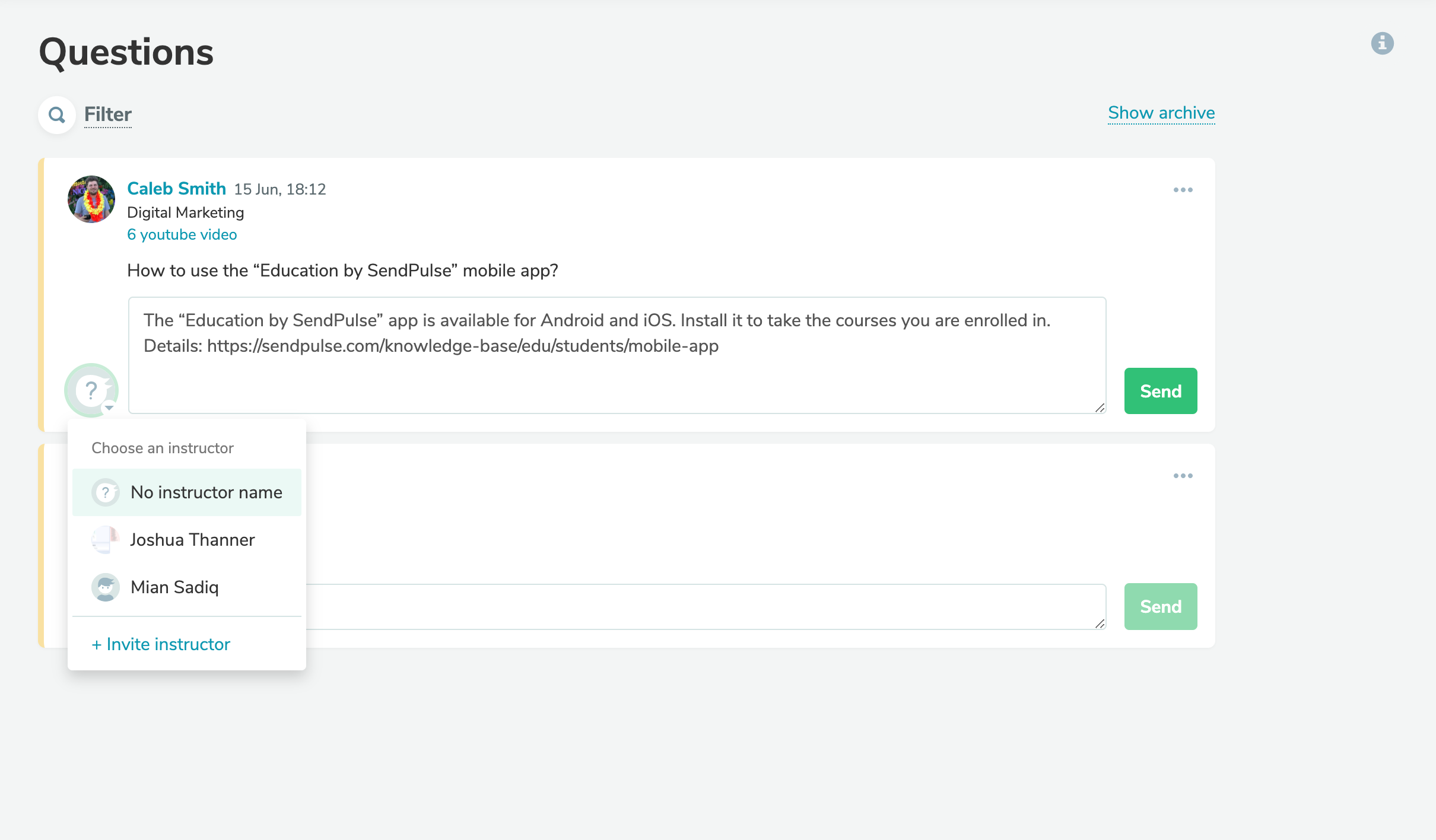The height and width of the screenshot is (840, 1436).
Task: Expand the Filter options
Action: point(107,114)
